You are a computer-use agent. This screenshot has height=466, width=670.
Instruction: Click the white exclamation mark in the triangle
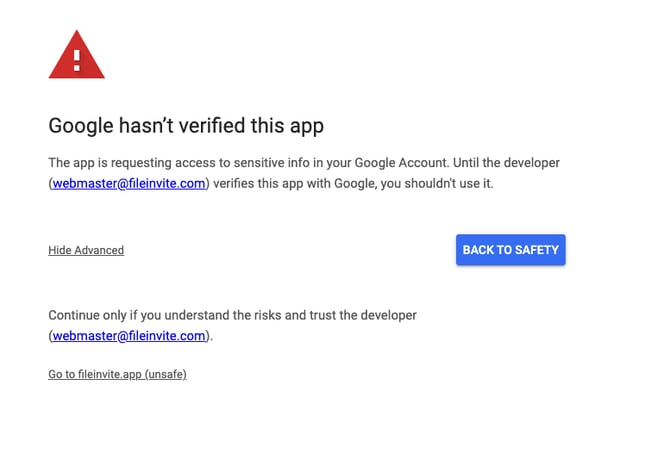[x=77, y=56]
